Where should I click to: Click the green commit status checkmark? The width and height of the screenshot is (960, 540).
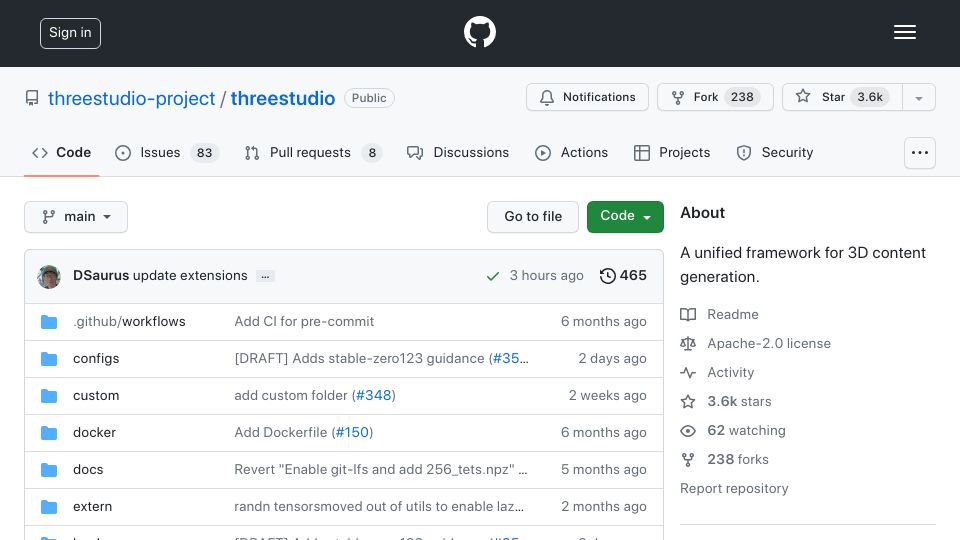493,276
